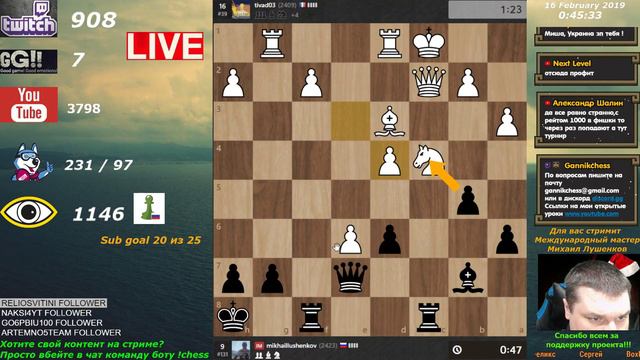
Task: Click the YouTube logo
Action: 29,104
